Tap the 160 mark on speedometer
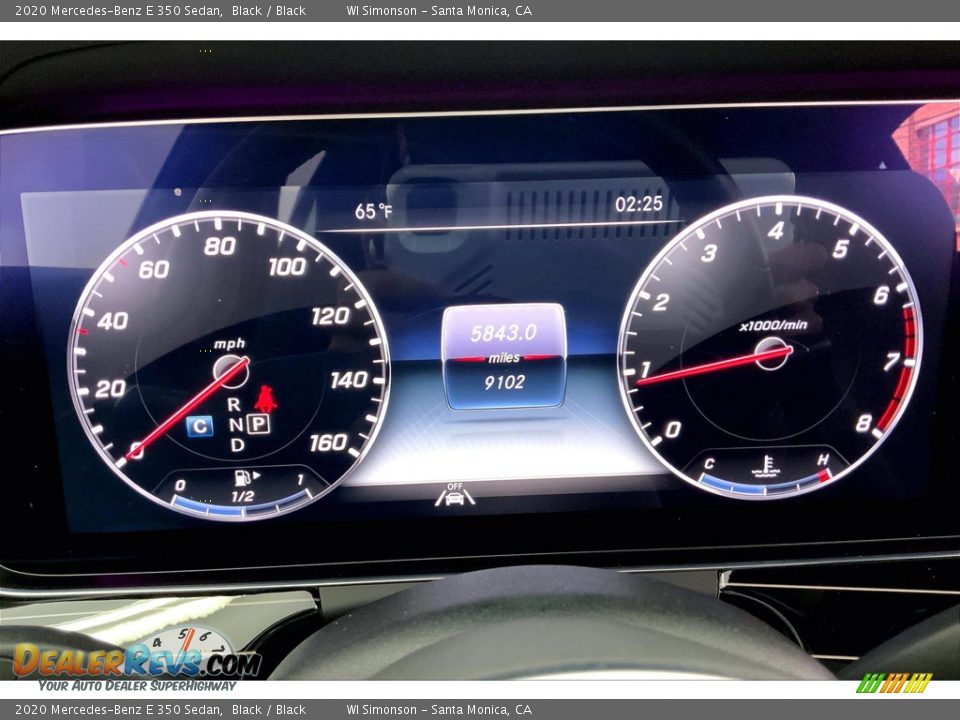The width and height of the screenshot is (960, 720). tap(329, 442)
